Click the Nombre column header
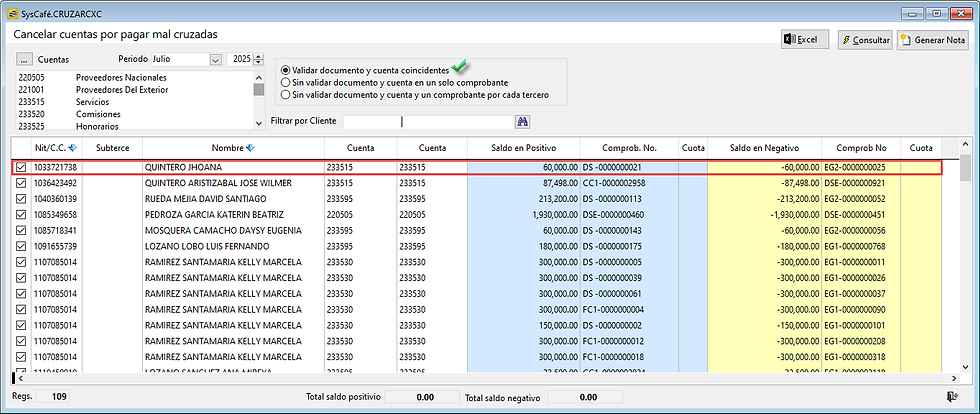980x414 pixels. [233, 148]
